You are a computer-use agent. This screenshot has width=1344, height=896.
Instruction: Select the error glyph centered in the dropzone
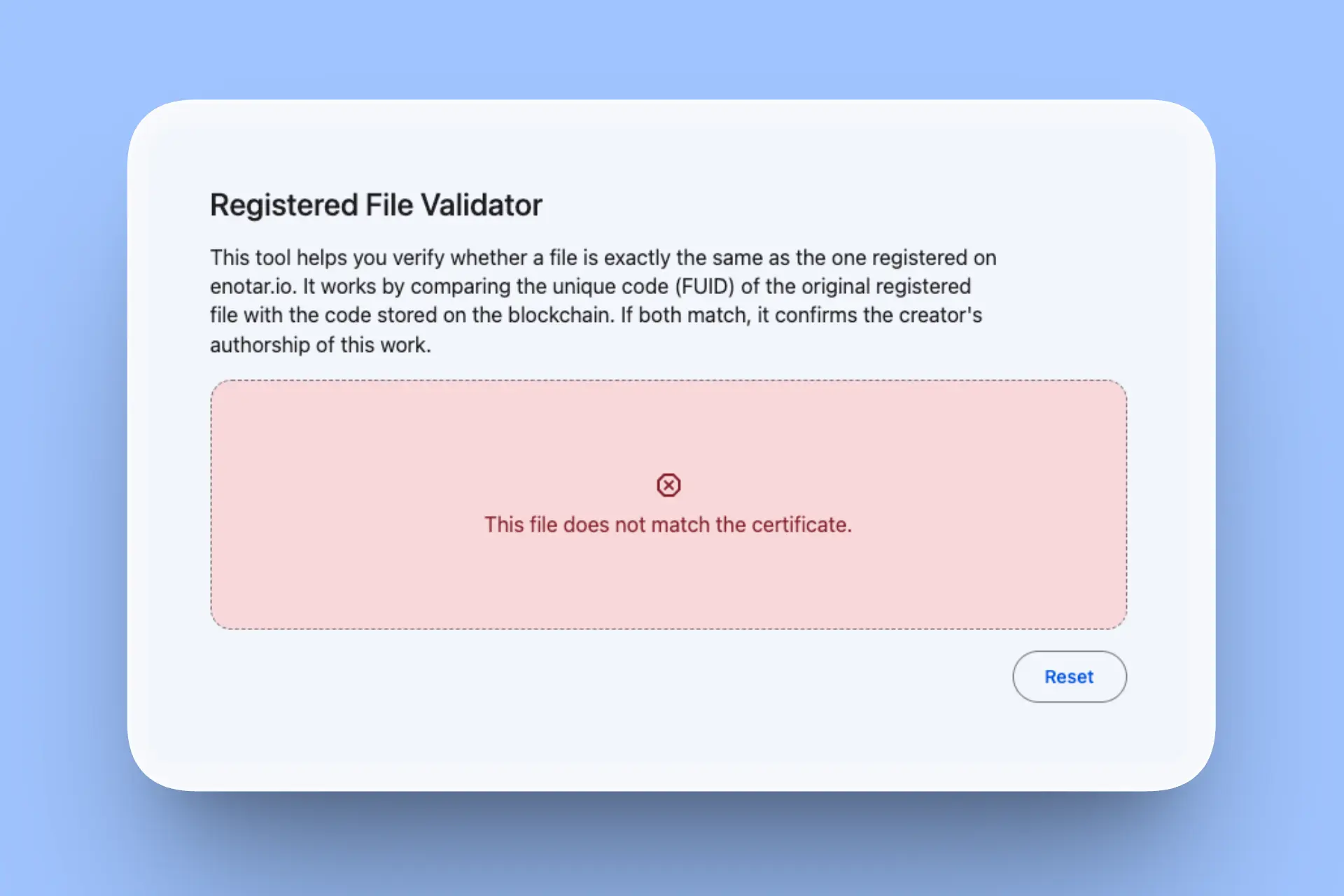click(668, 484)
